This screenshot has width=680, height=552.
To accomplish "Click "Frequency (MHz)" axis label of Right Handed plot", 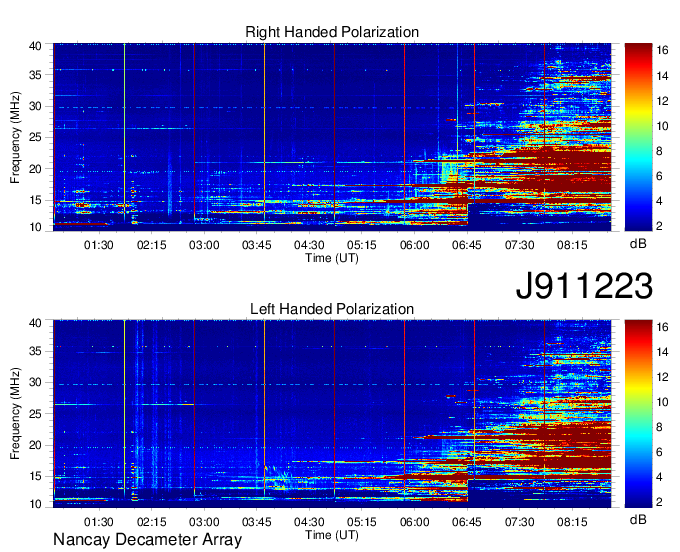I will point(15,137).
